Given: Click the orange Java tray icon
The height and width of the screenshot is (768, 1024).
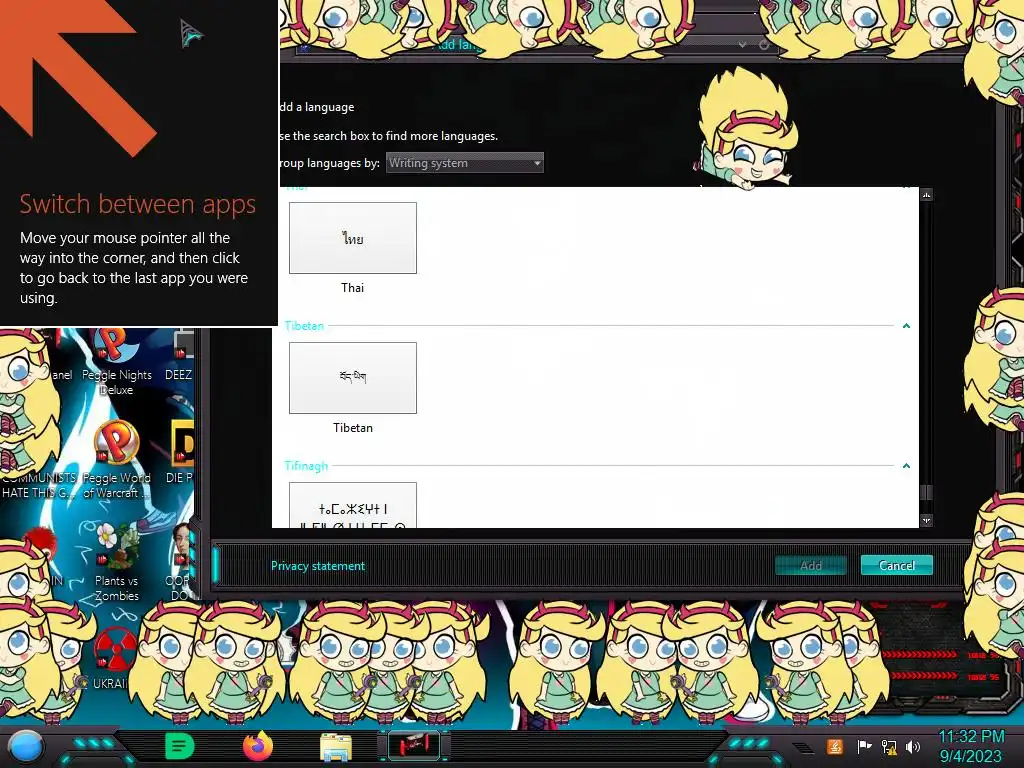Looking at the screenshot, I should click(x=835, y=746).
